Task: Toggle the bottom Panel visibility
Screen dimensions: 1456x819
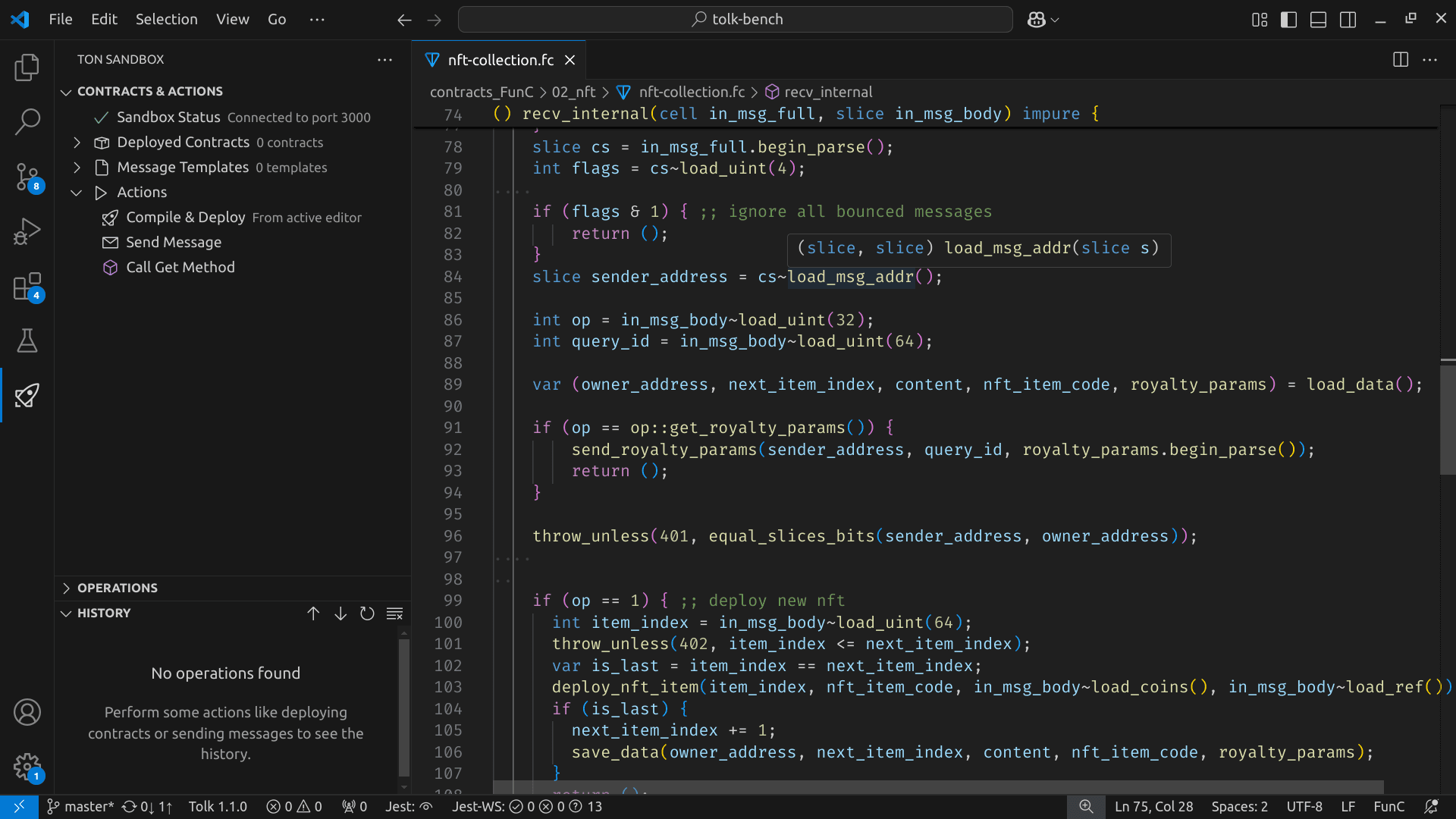Action: tap(1319, 20)
